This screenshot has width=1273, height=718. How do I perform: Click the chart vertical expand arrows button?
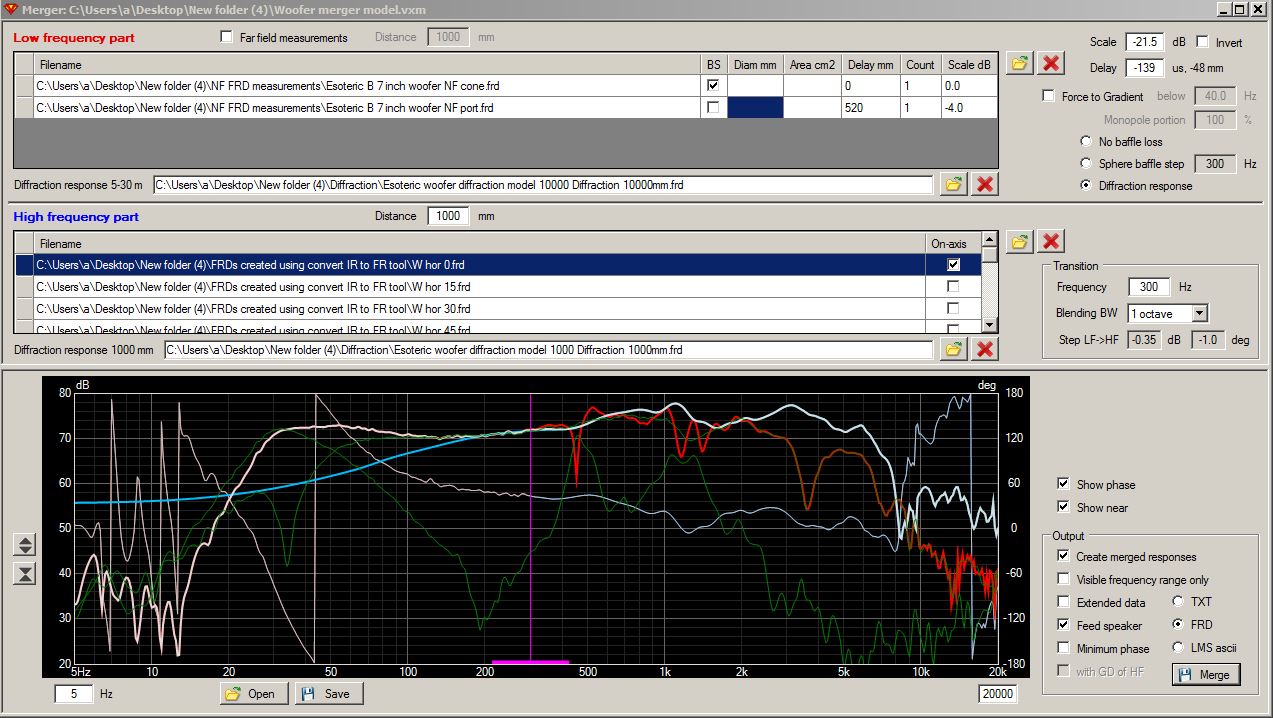click(x=26, y=545)
